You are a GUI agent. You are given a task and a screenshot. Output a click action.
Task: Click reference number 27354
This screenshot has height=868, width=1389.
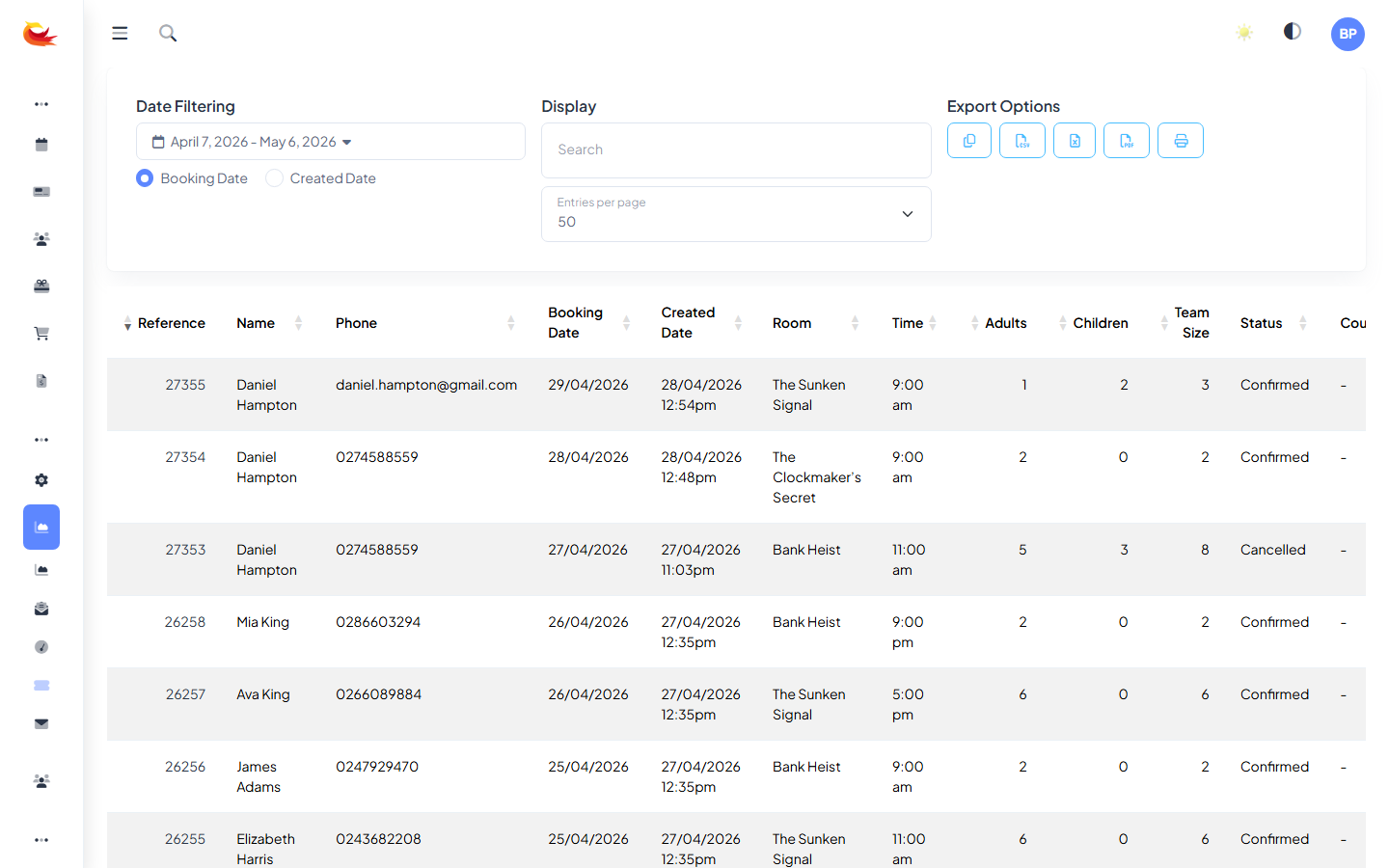coord(185,457)
